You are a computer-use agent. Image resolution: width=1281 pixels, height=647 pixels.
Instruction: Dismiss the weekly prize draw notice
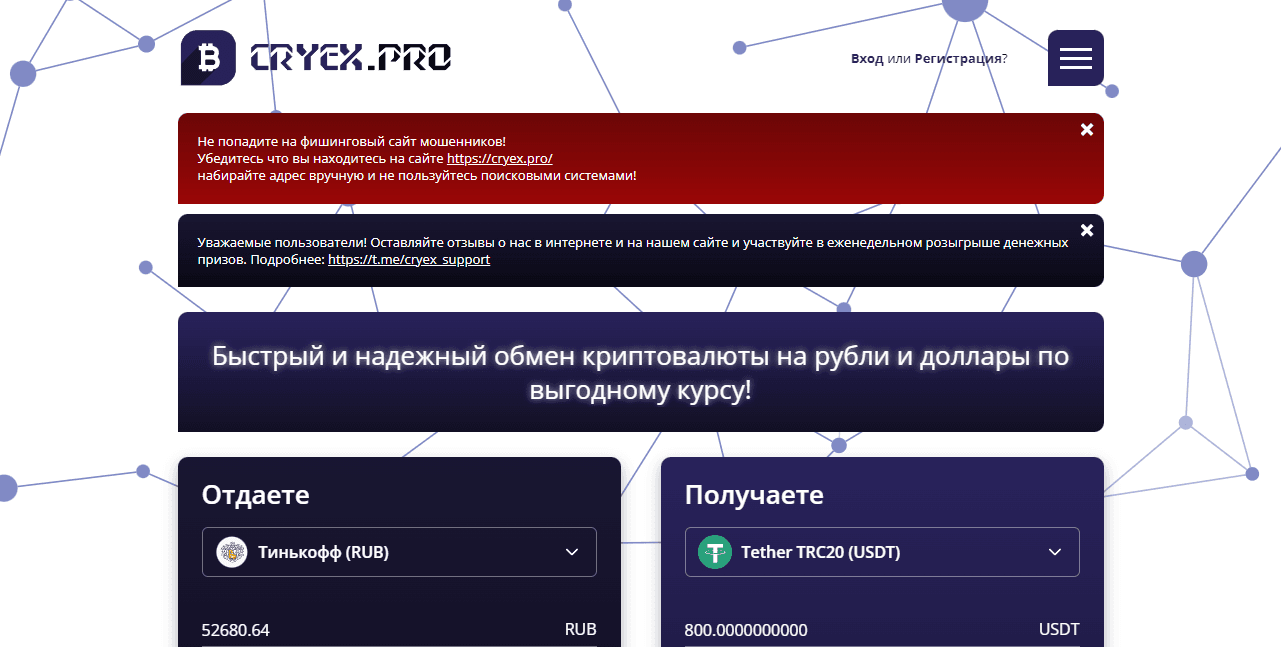(x=1086, y=230)
